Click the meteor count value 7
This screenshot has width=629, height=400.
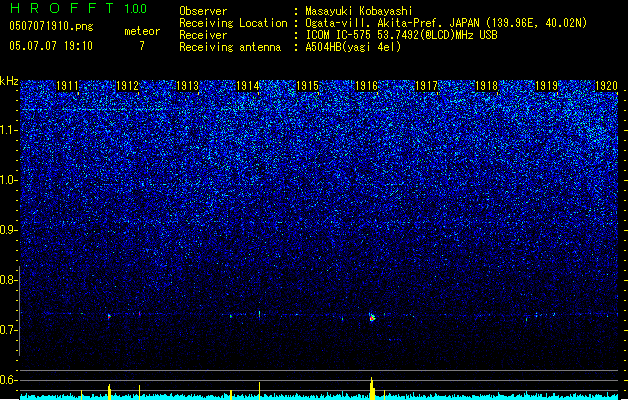coord(142,46)
